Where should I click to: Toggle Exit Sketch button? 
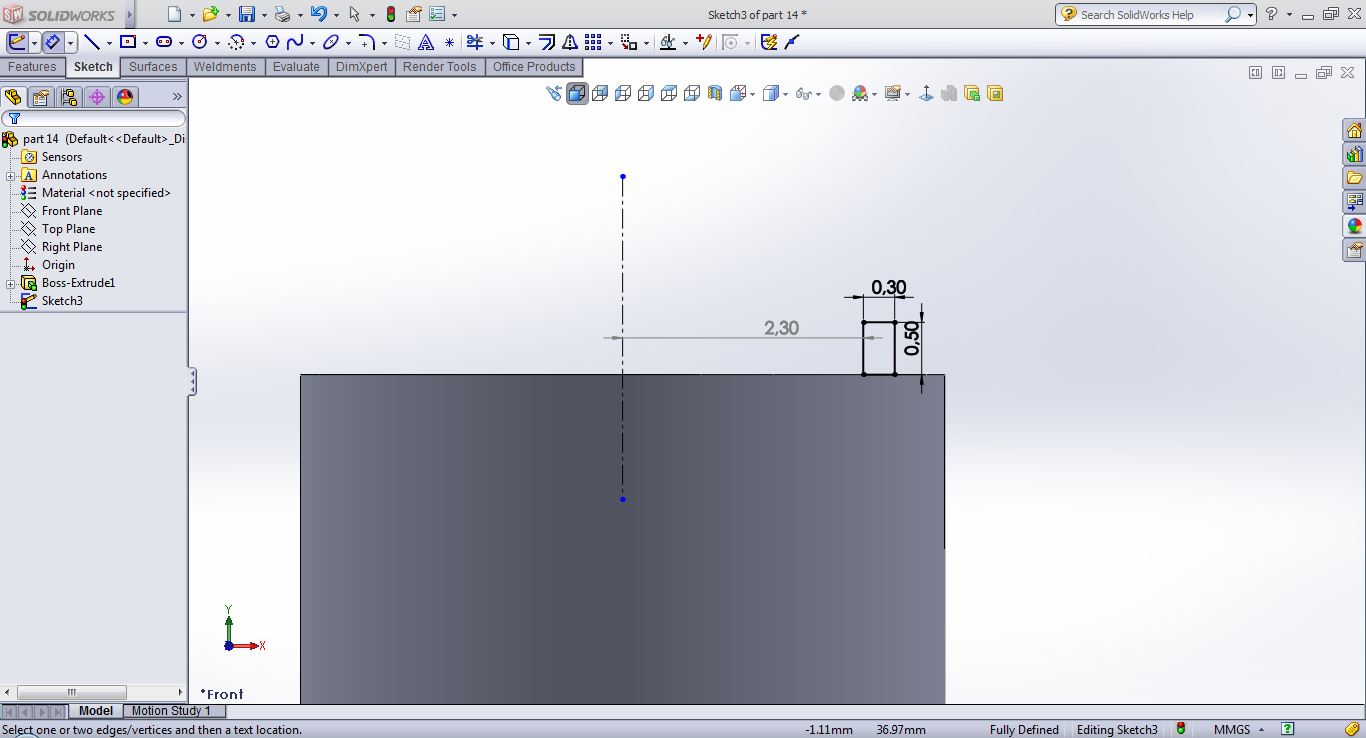(17, 42)
